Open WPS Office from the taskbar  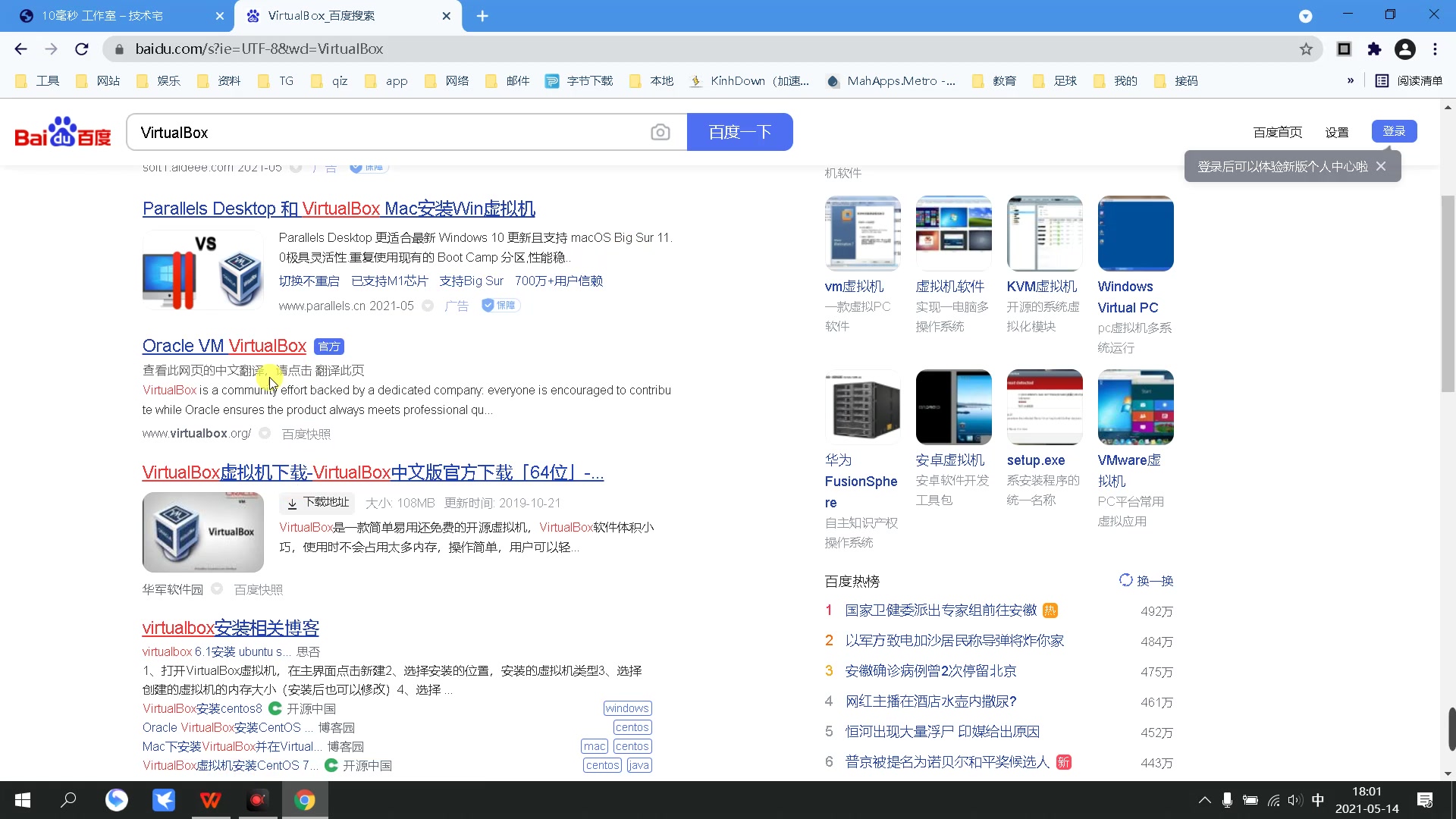(x=210, y=799)
